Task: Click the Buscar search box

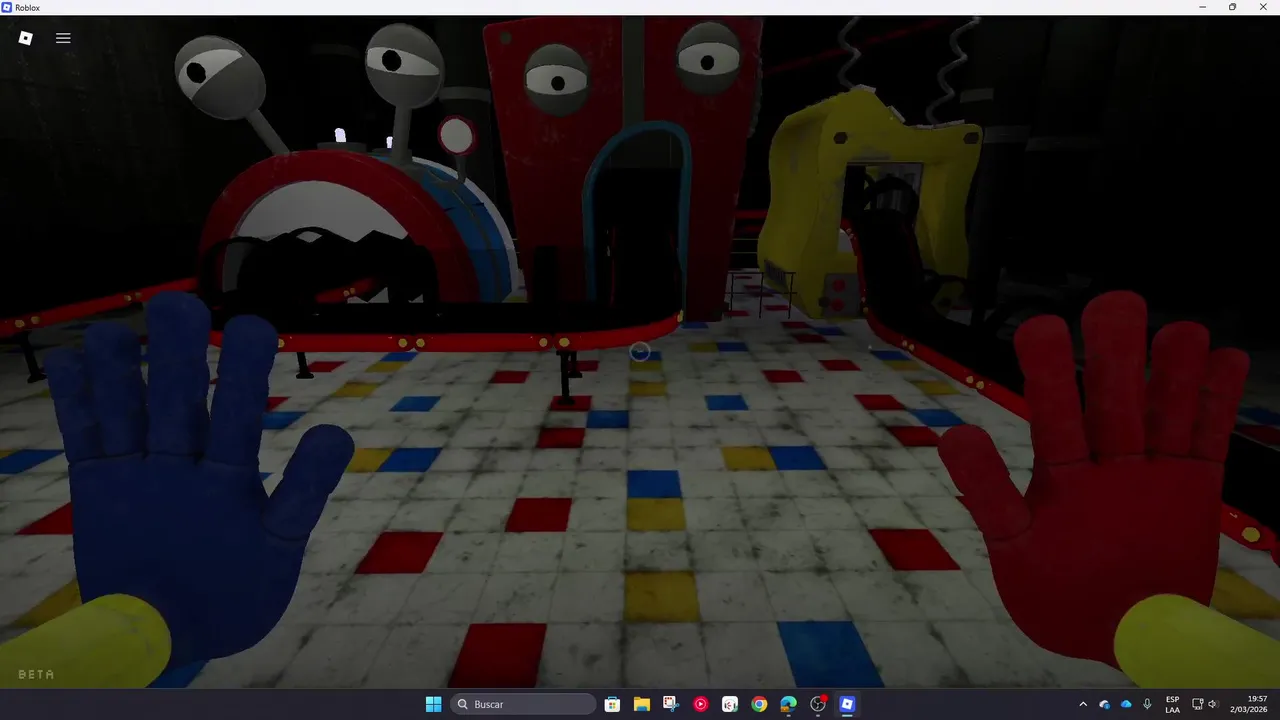Action: (524, 704)
